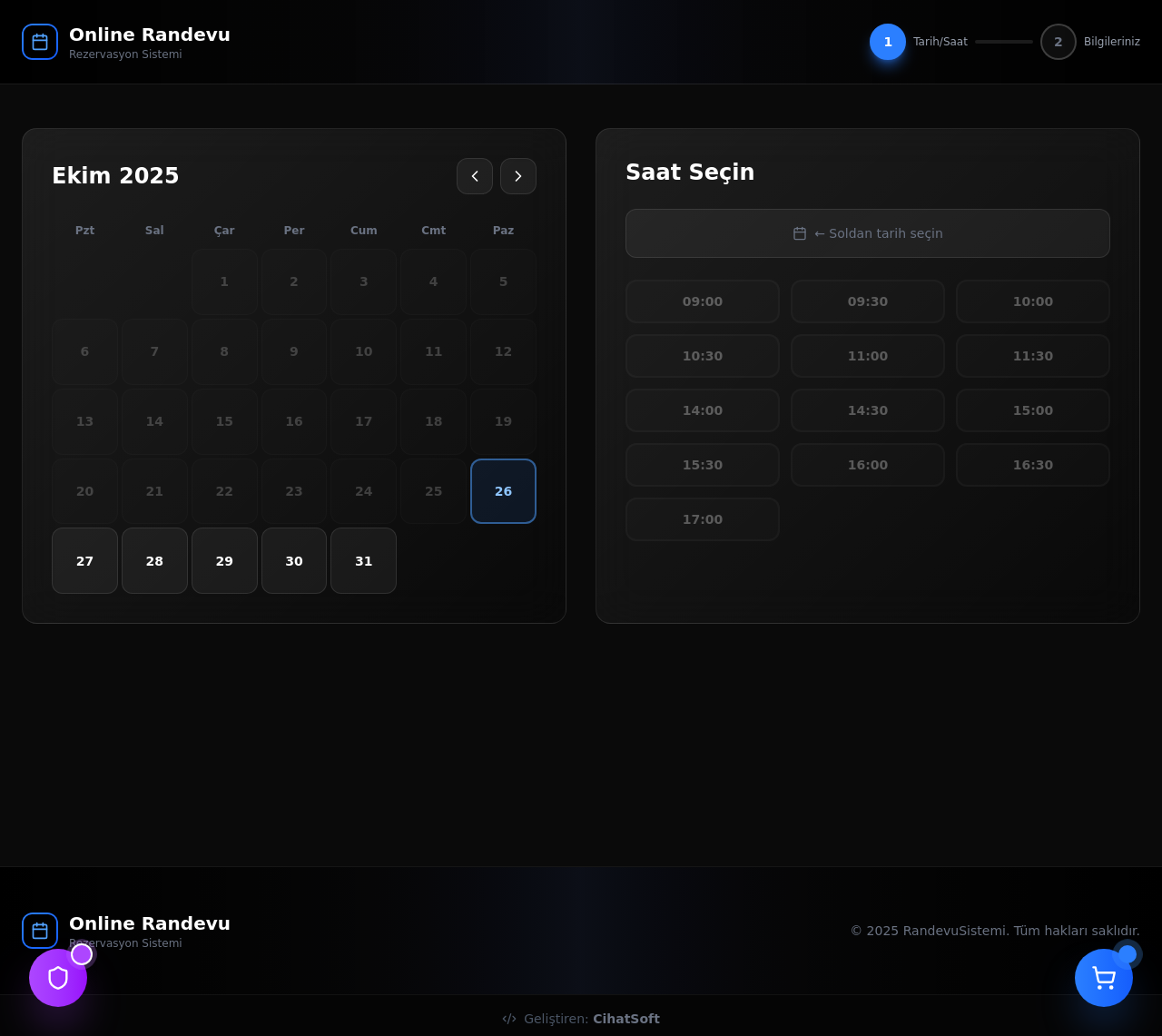The width and height of the screenshot is (1162, 1036).
Task: Click the calendar logo icon in header
Action: coord(40,42)
